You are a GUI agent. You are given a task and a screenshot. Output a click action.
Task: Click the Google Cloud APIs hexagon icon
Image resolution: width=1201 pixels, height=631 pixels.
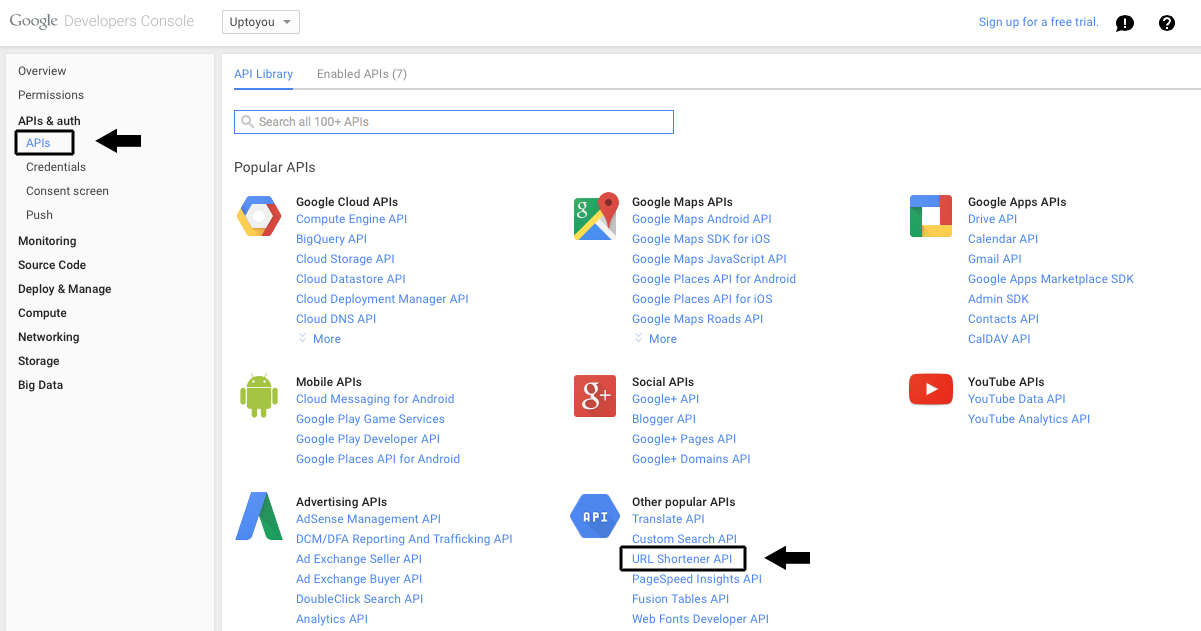tap(259, 217)
